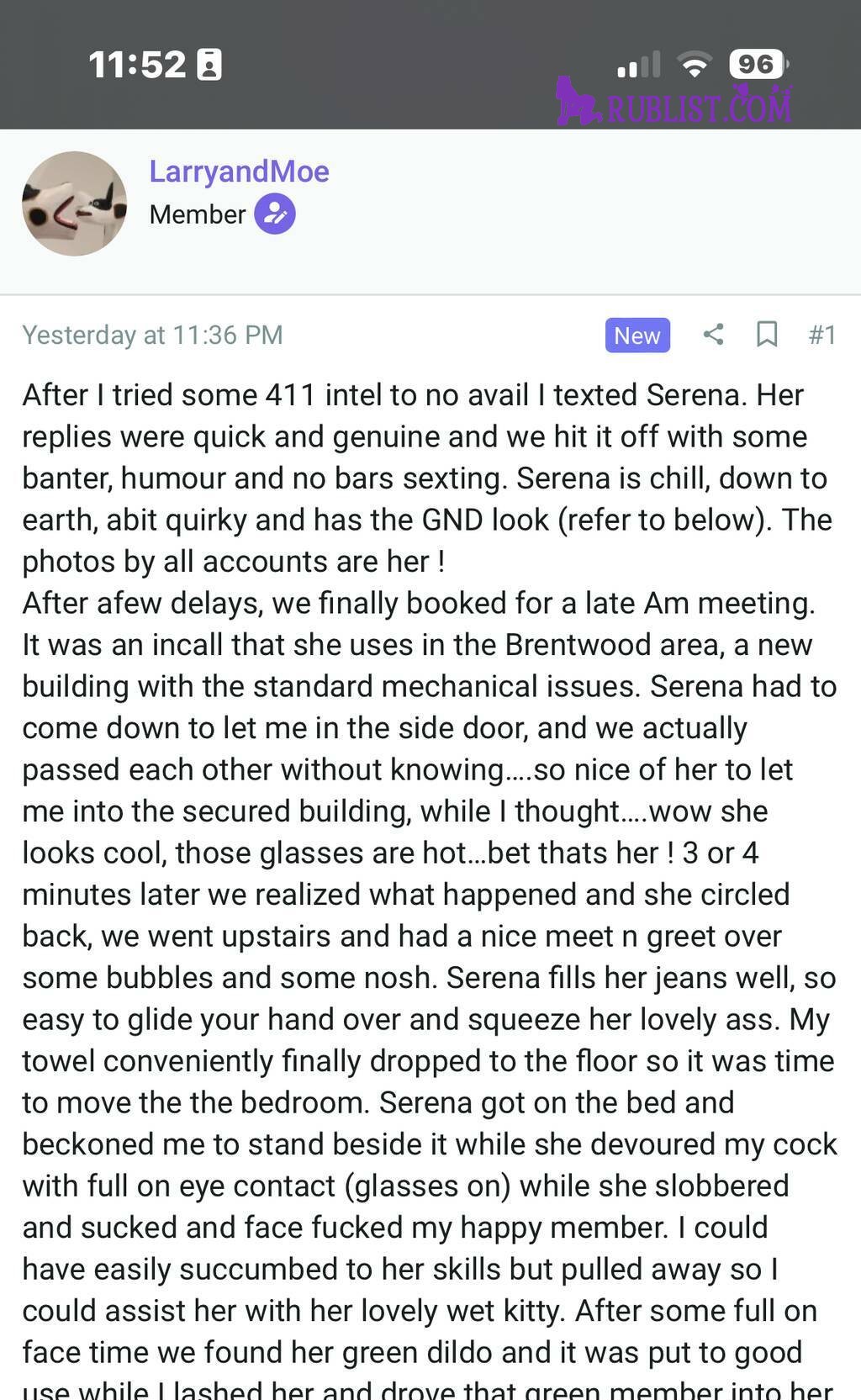This screenshot has width=861, height=1400.
Task: Tap the 11:52 clock in status bar
Action: pyautogui.click(x=136, y=65)
